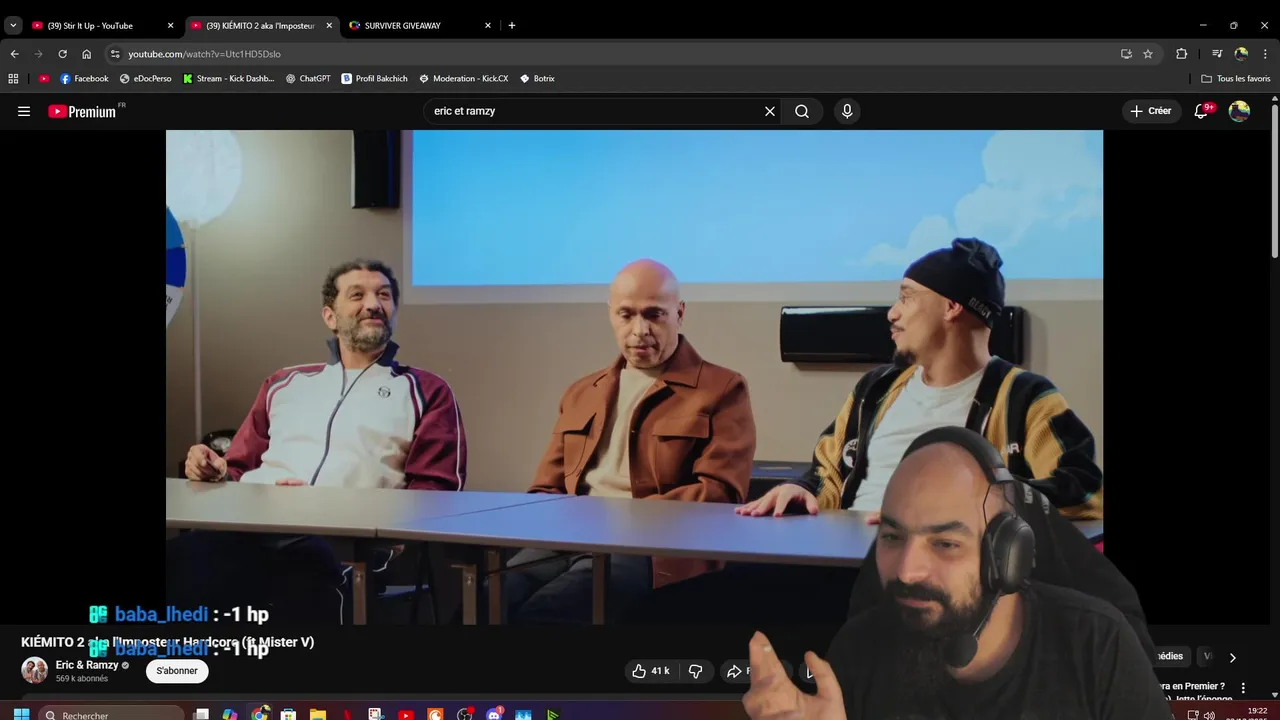The image size is (1280, 720).
Task: Click the video player to pause
Action: 634,377
